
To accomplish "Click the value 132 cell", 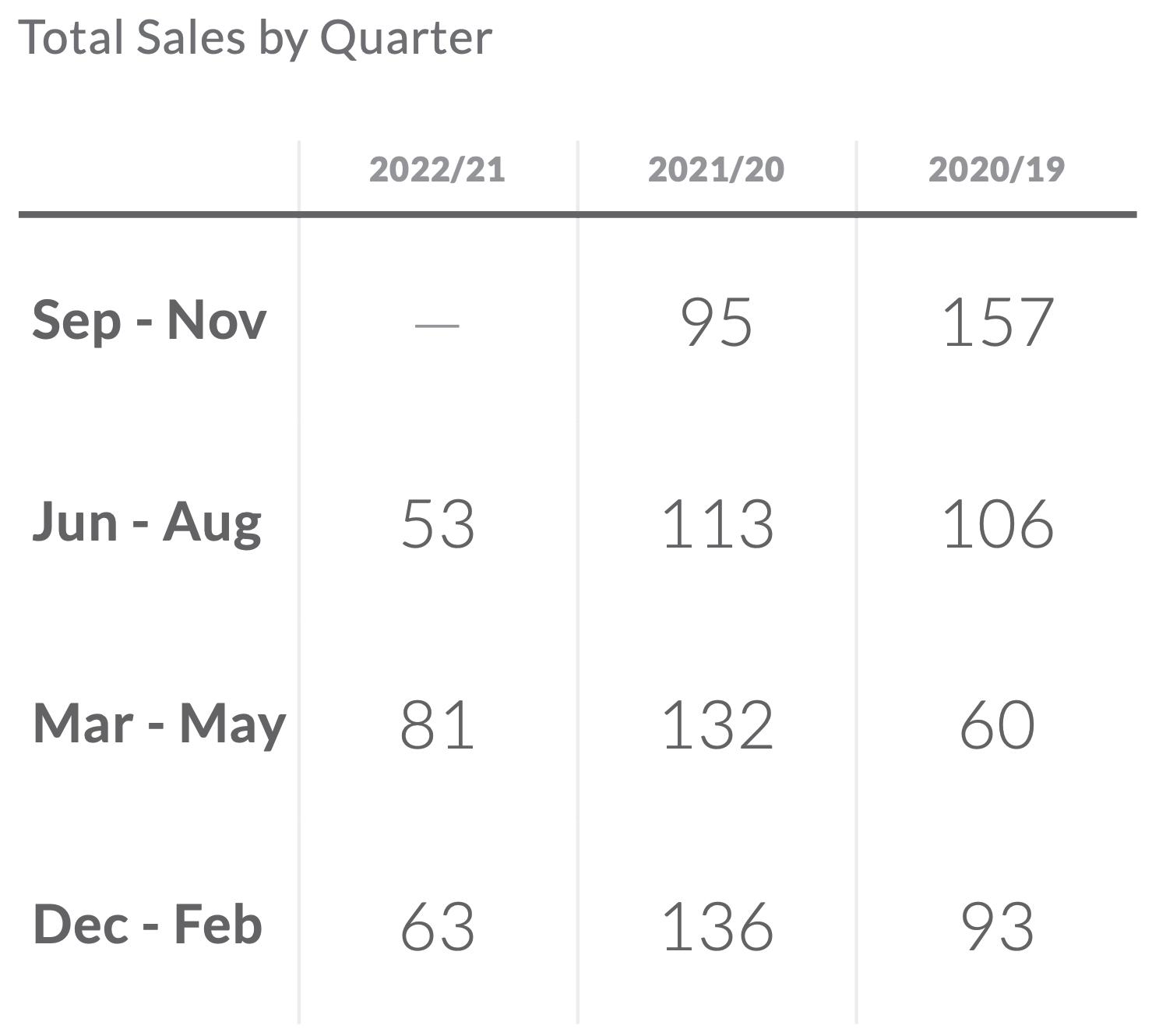I will click(x=717, y=725).
